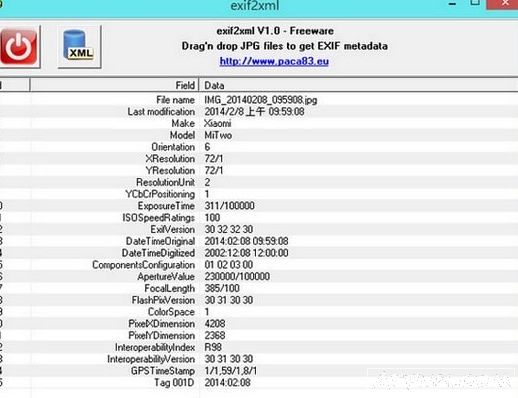
Task: Select the ExposureTime field label
Action: [x=166, y=206]
